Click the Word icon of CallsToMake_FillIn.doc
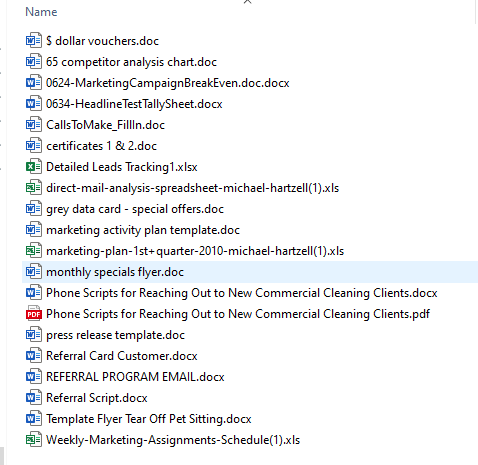This screenshot has height=465, width=478. (x=34, y=125)
